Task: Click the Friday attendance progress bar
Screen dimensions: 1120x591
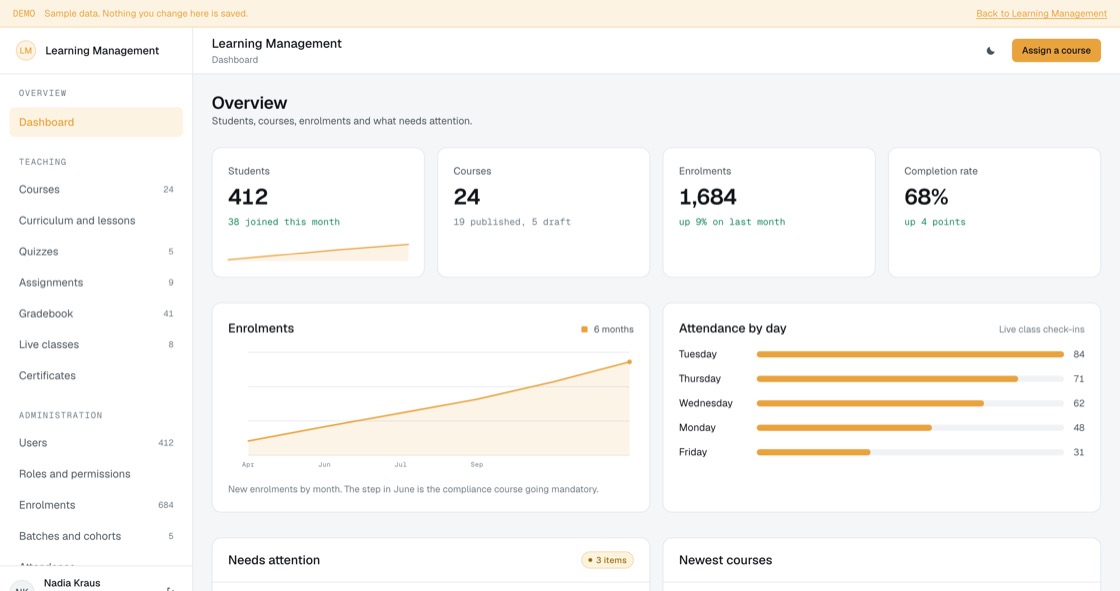Action: pyautogui.click(x=910, y=452)
